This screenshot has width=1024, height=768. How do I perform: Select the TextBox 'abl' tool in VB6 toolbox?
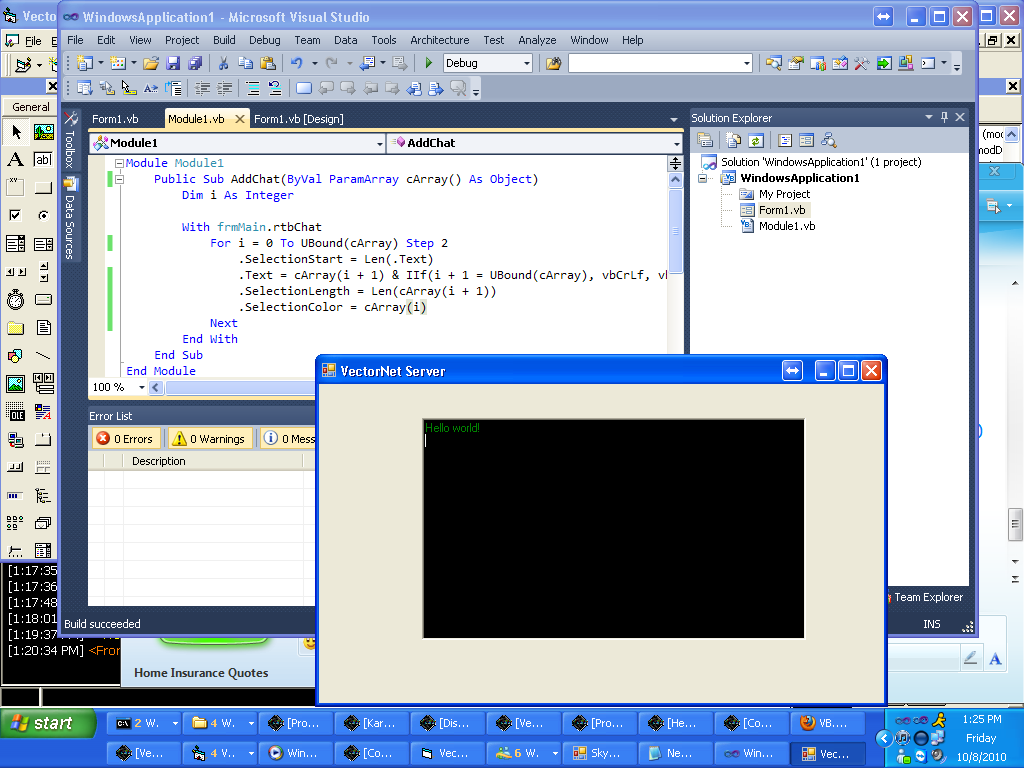(43, 159)
